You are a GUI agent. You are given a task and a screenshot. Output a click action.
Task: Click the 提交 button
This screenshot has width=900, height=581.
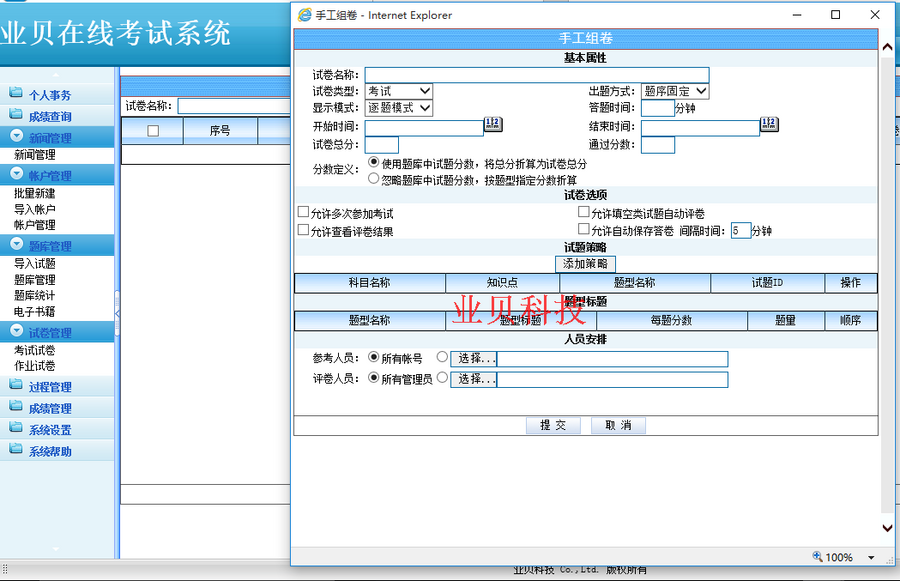click(x=553, y=425)
